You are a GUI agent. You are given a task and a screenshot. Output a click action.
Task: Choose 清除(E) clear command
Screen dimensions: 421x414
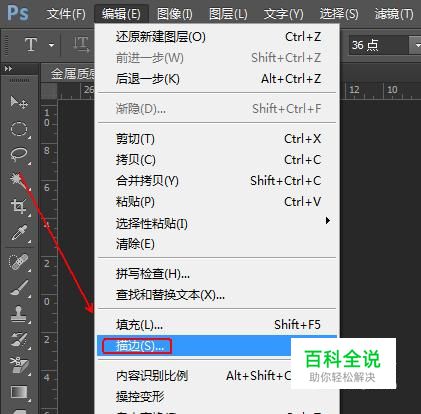218,244
